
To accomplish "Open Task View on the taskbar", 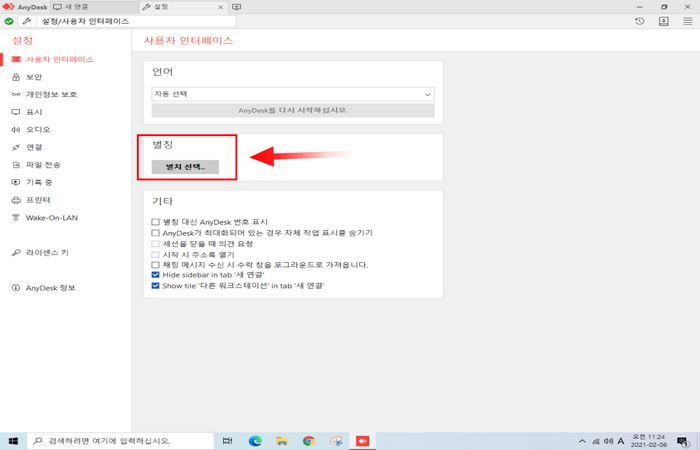I will 227,441.
